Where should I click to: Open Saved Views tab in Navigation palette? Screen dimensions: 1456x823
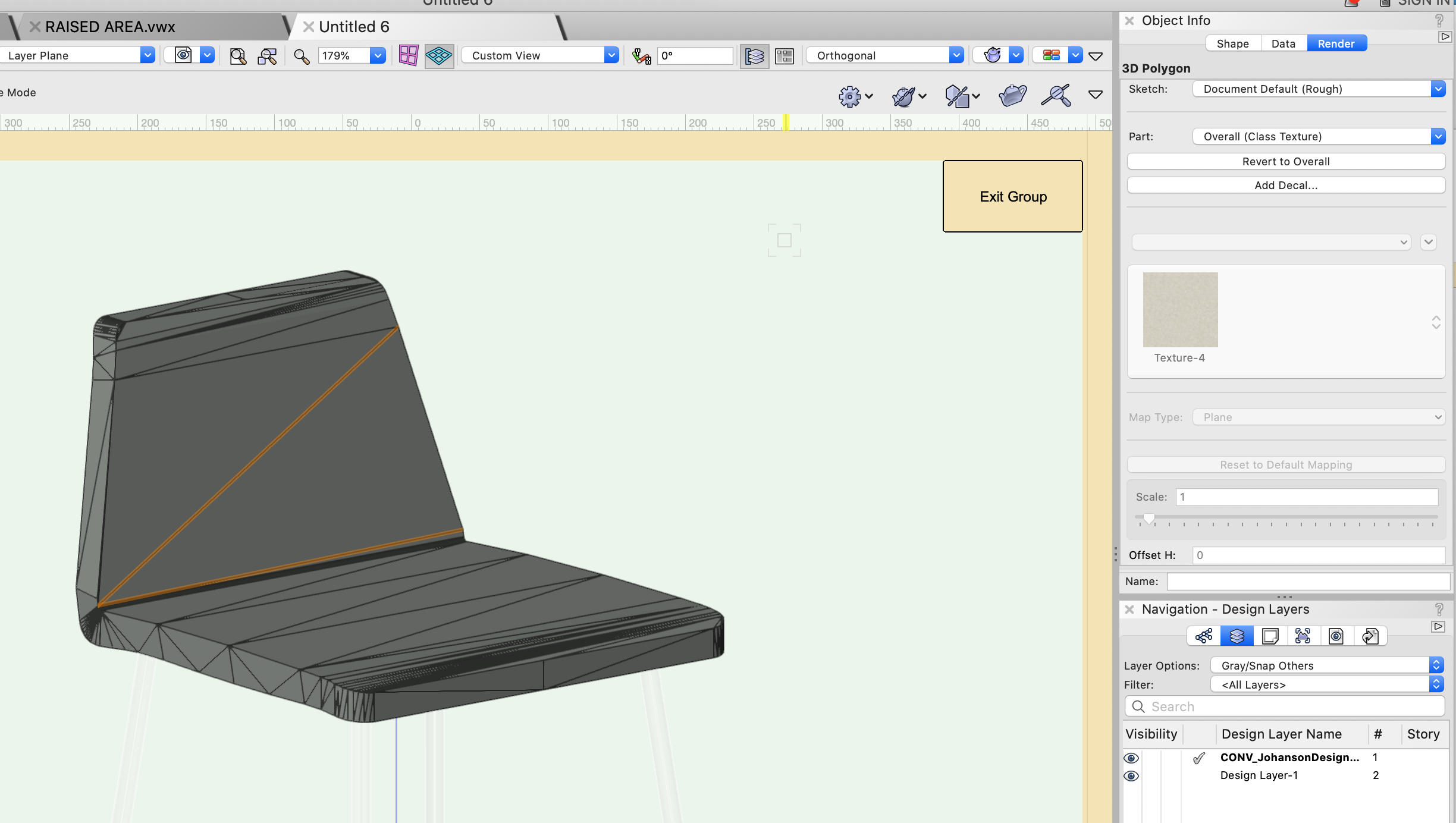tap(1336, 636)
